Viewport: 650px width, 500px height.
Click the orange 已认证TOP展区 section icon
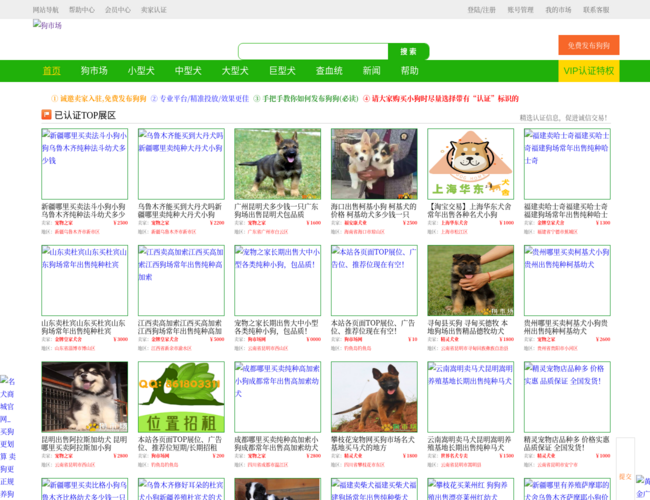(x=46, y=115)
